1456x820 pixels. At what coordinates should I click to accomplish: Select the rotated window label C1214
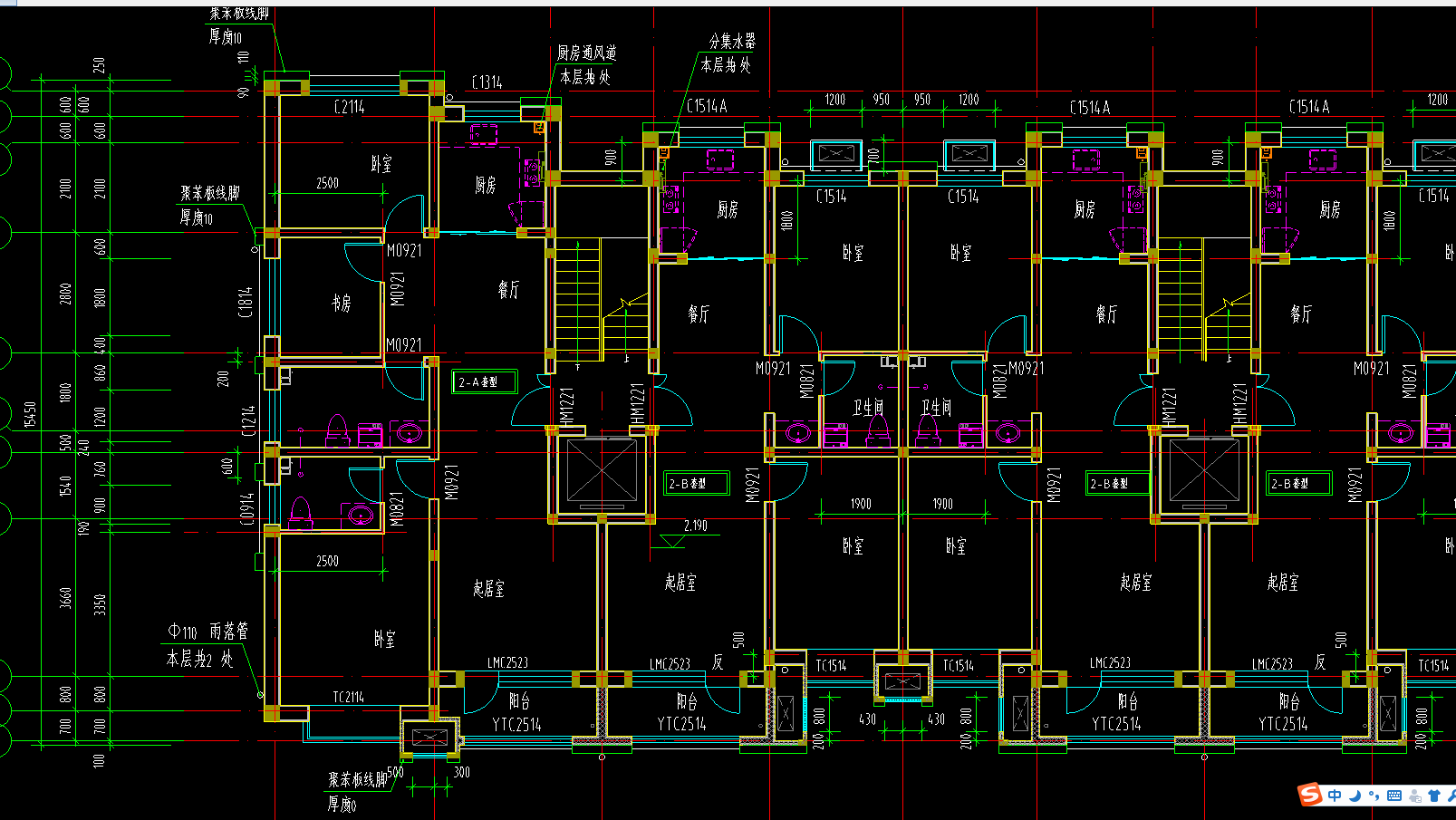tap(249, 420)
